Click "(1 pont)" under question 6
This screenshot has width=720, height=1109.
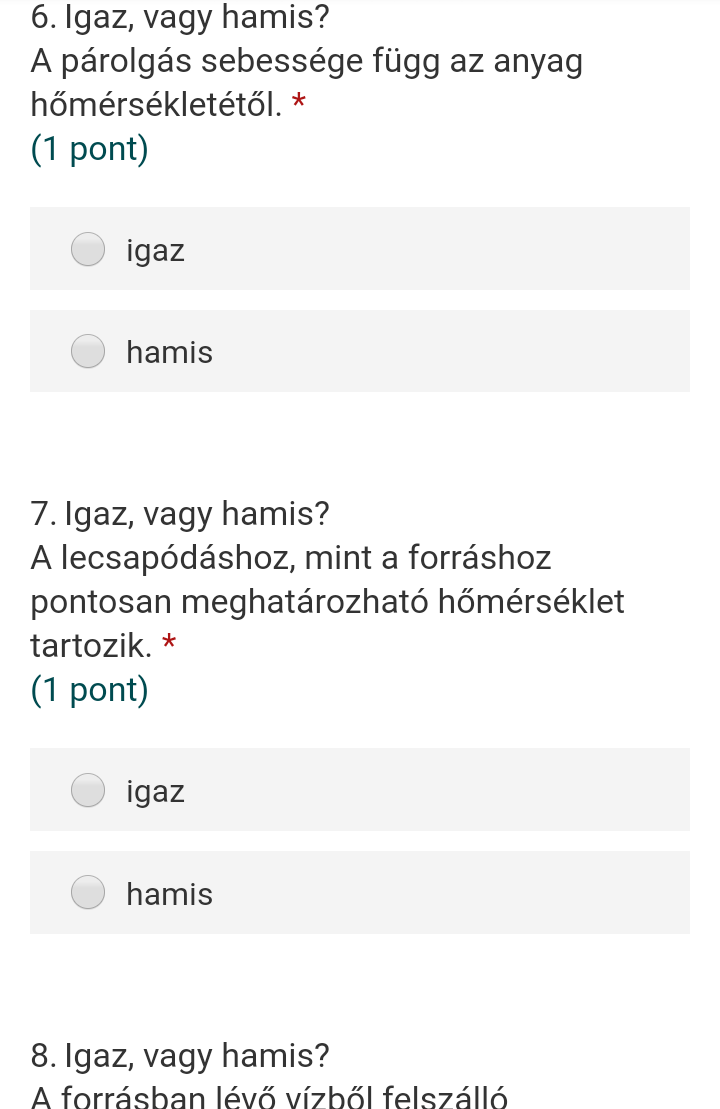tap(90, 149)
